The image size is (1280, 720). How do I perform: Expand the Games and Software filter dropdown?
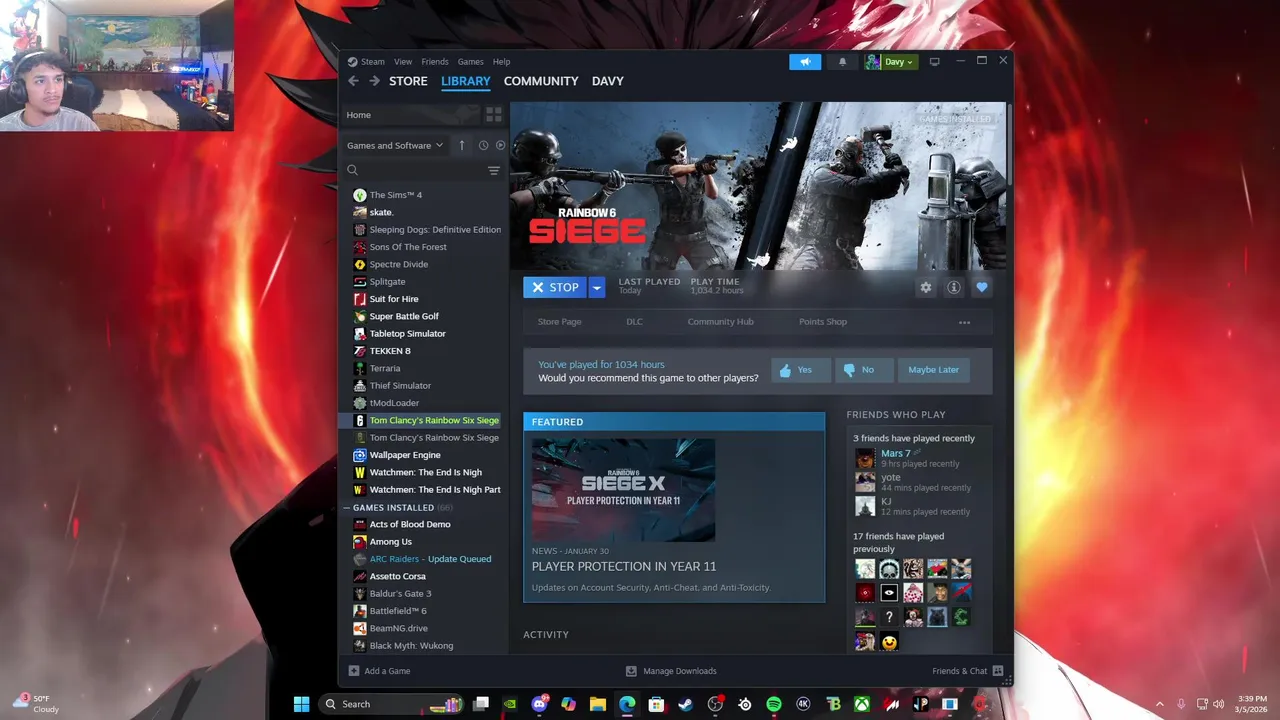[395, 145]
